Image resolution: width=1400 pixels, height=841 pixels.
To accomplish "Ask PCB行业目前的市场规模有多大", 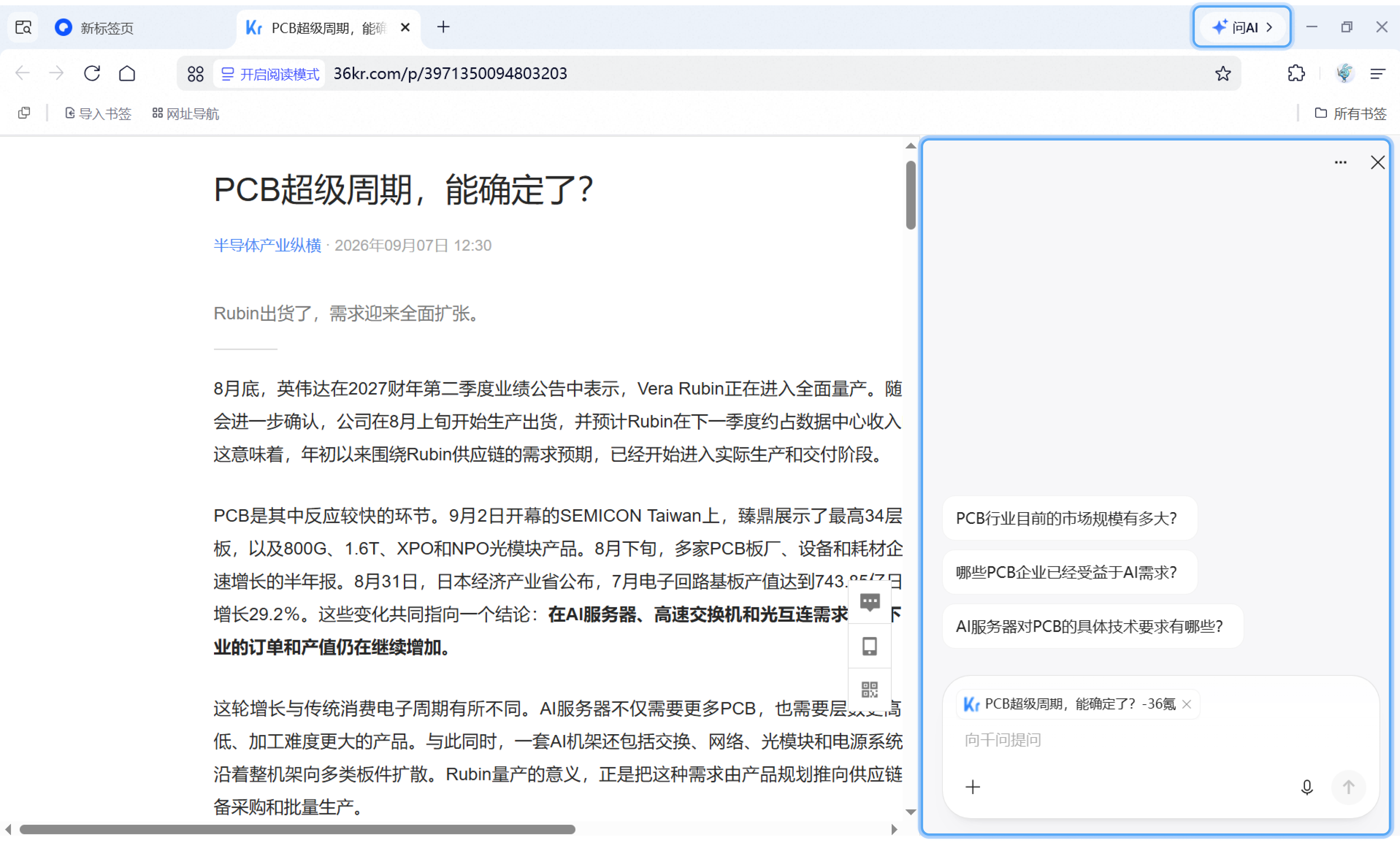I will (1069, 518).
